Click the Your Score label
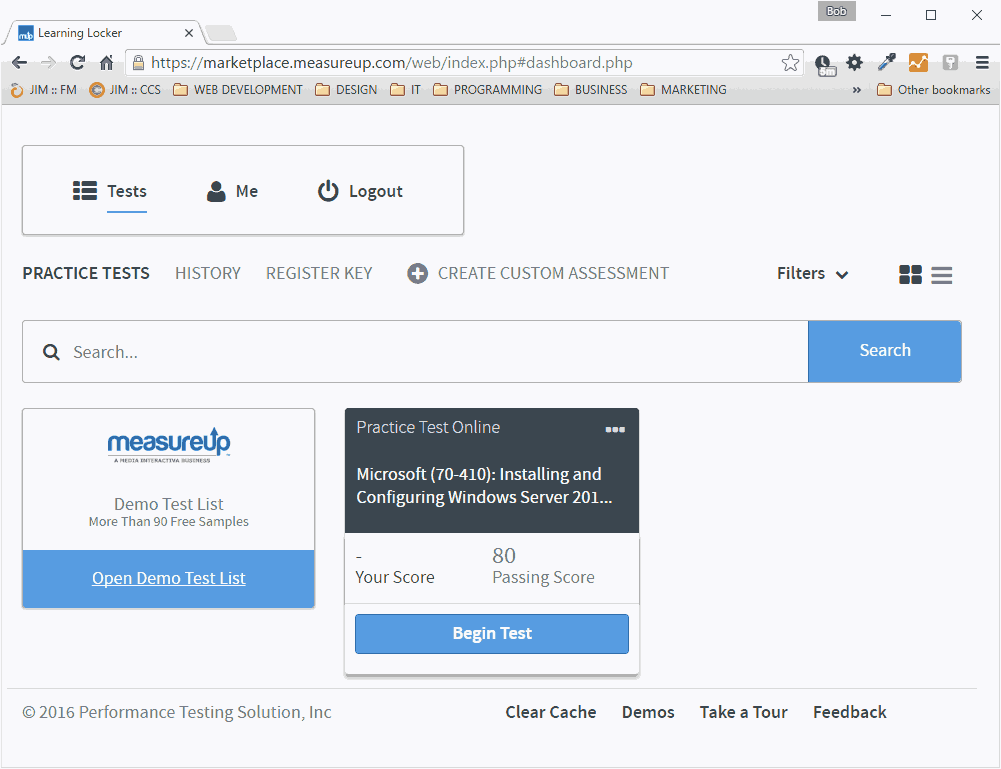1001x769 pixels. [395, 578]
